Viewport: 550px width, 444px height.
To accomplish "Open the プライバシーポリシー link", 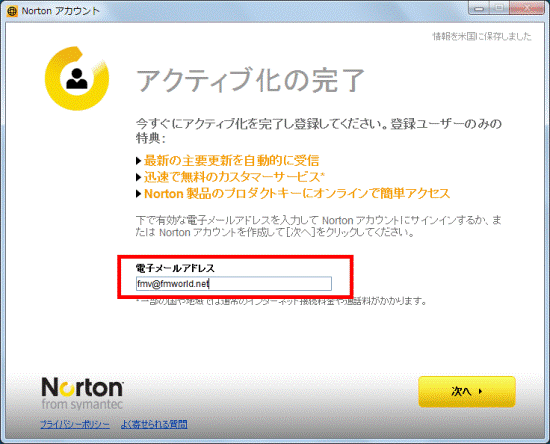I will click(x=75, y=424).
